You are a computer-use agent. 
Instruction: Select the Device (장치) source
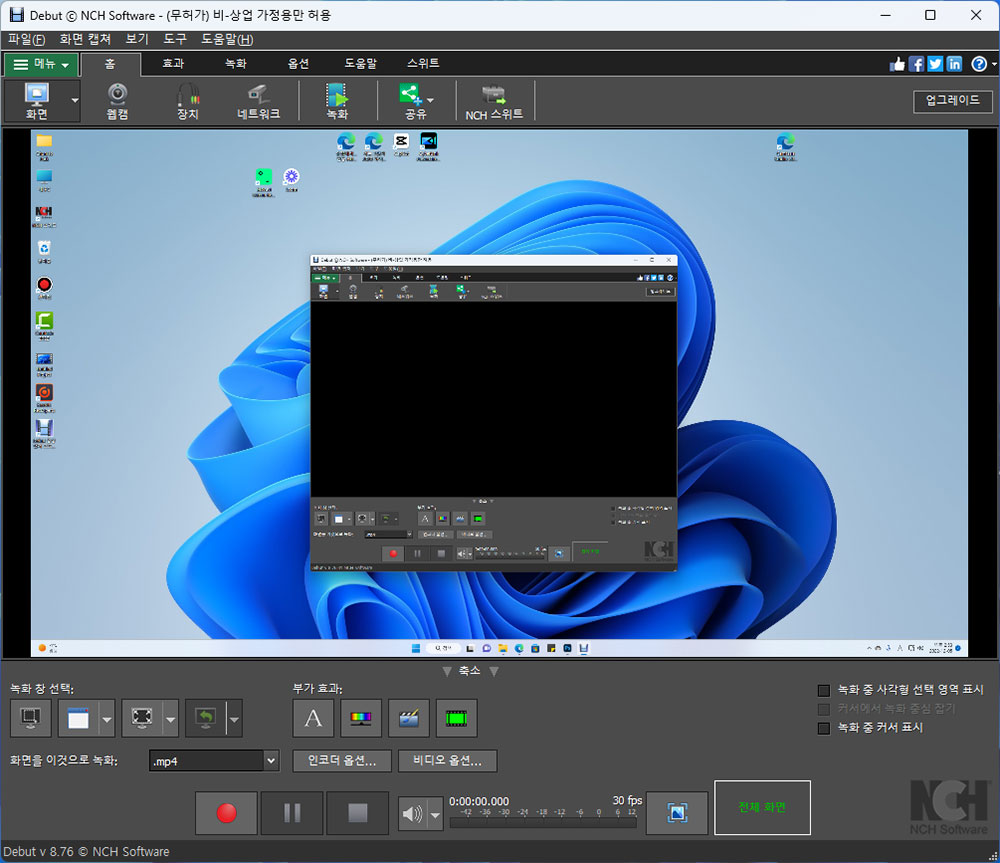coord(188,101)
